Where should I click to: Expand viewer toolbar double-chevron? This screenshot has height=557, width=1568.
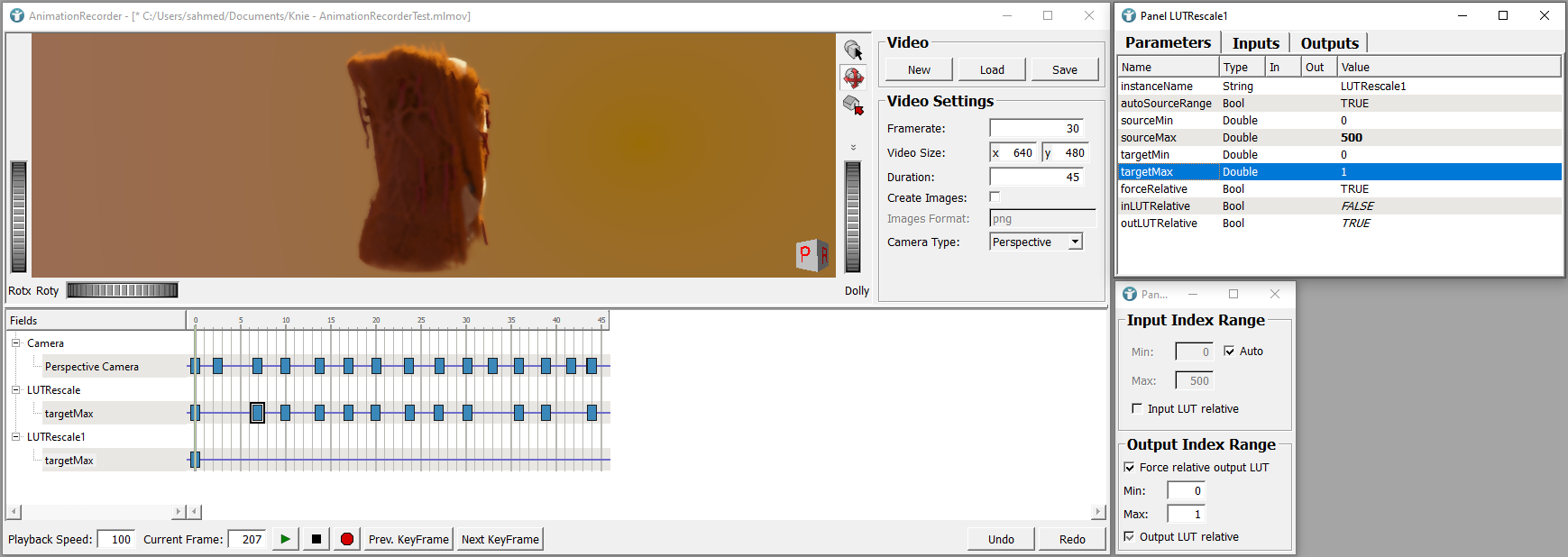pyautogui.click(x=853, y=147)
